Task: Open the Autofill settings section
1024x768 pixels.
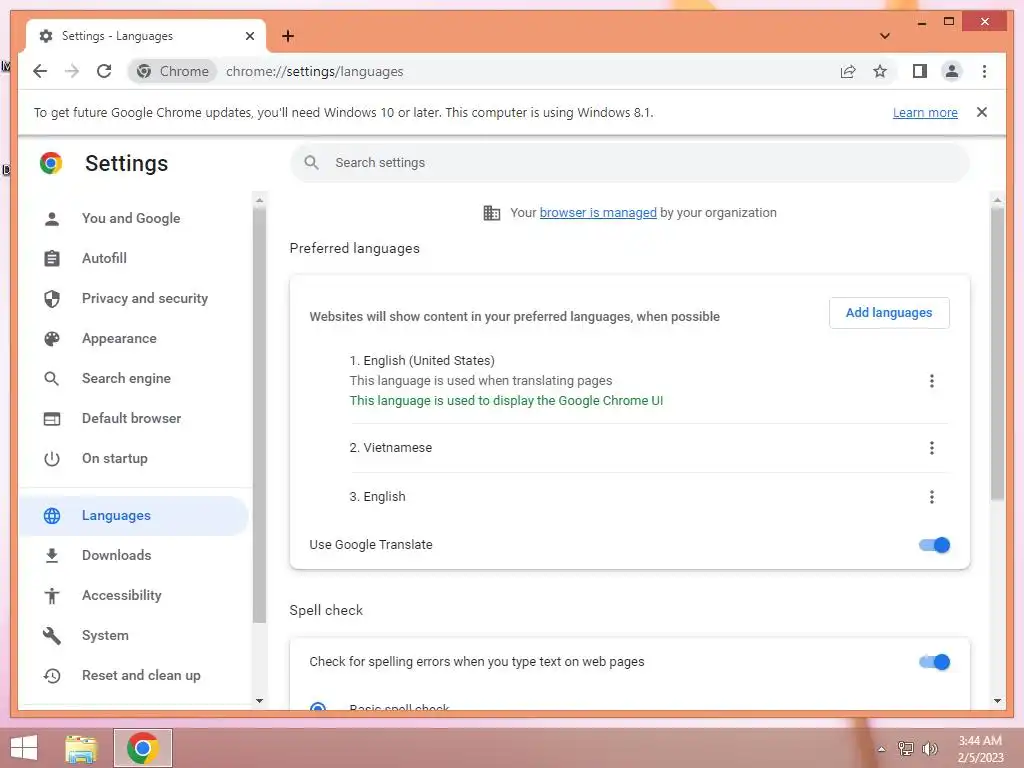Action: [134, 259]
